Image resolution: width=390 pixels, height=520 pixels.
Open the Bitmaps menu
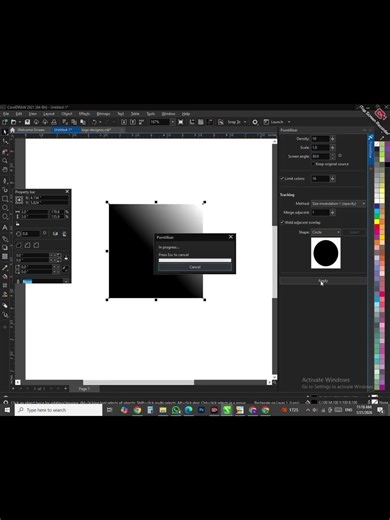click(x=103, y=114)
